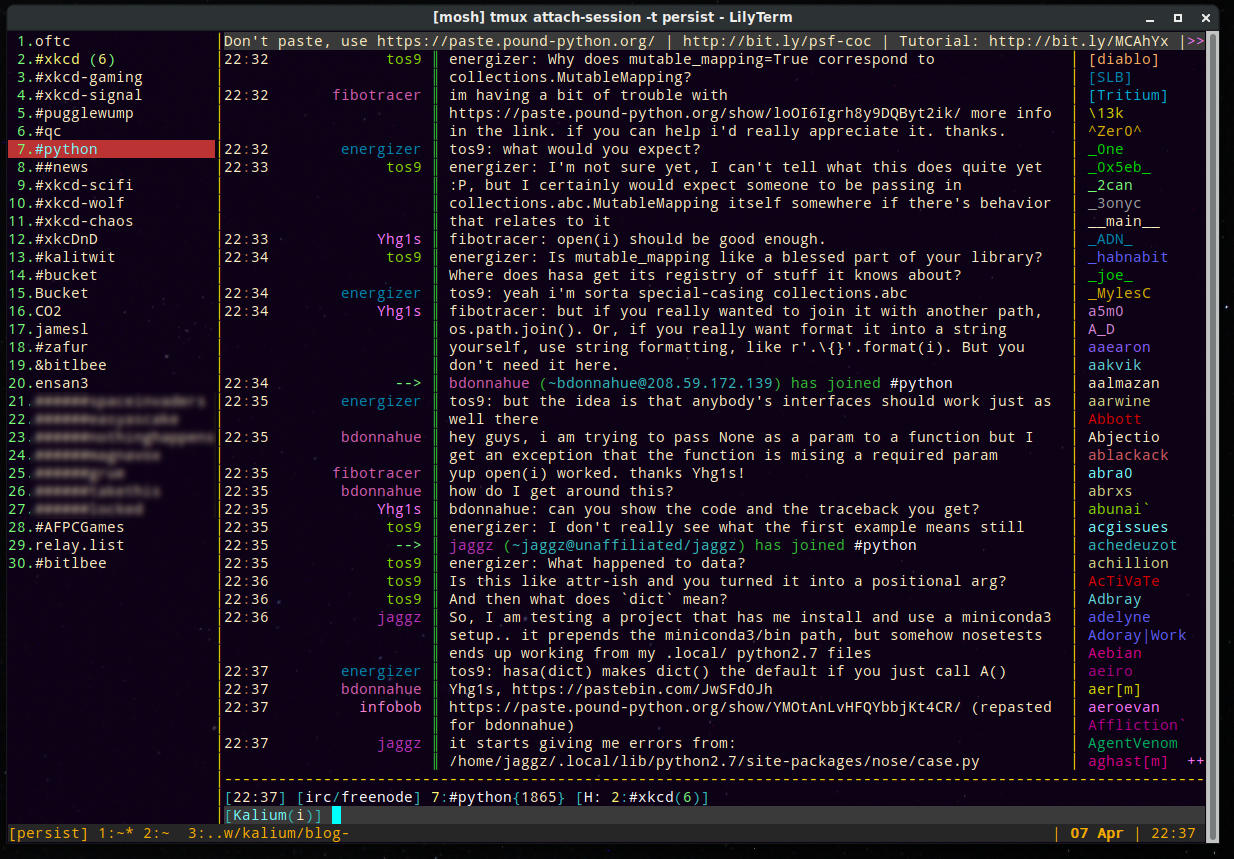Select nick Adoray|Work in the nicklist
1234x859 pixels.
point(1137,635)
